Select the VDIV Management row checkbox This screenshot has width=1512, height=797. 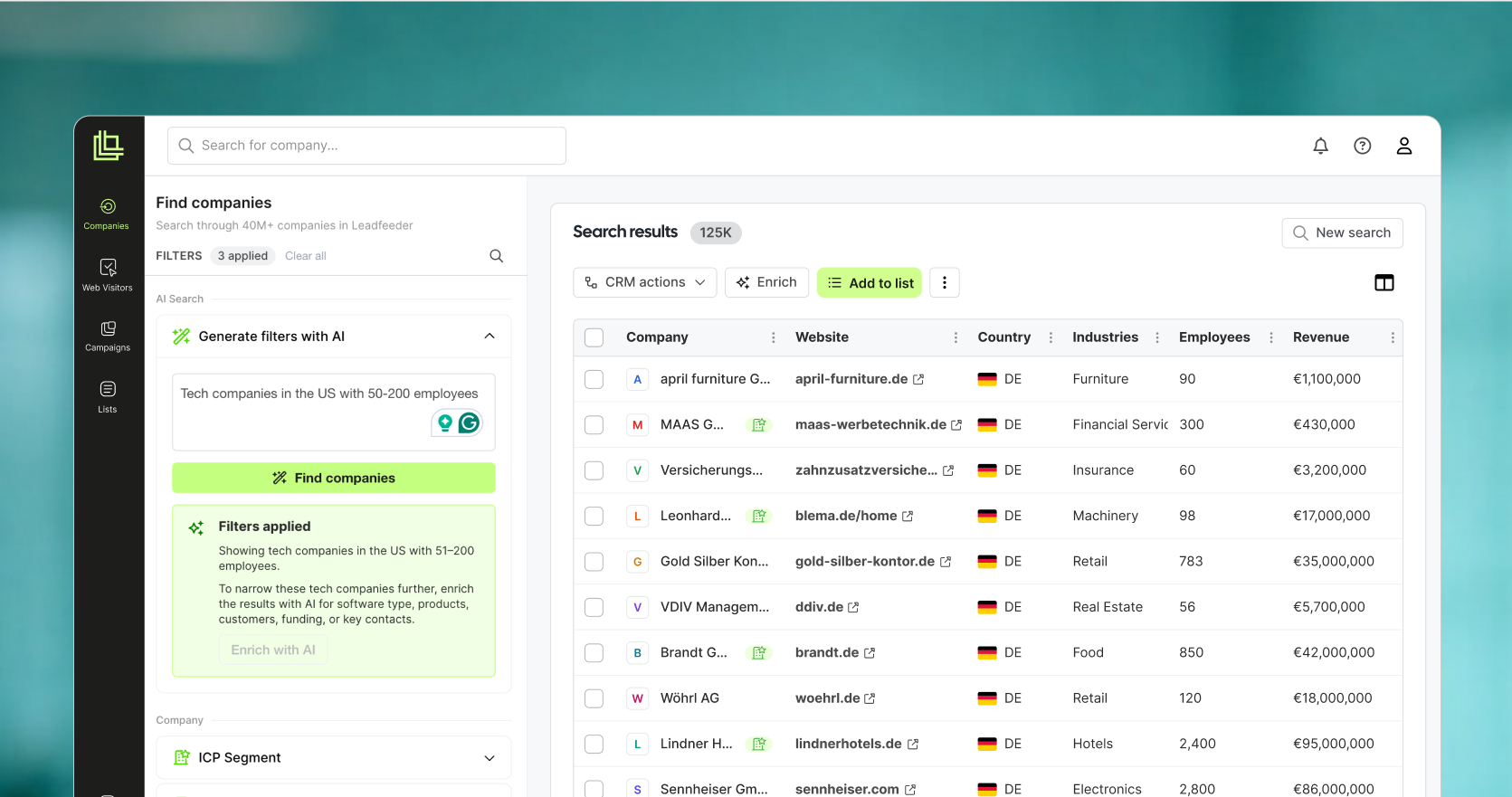tap(594, 607)
